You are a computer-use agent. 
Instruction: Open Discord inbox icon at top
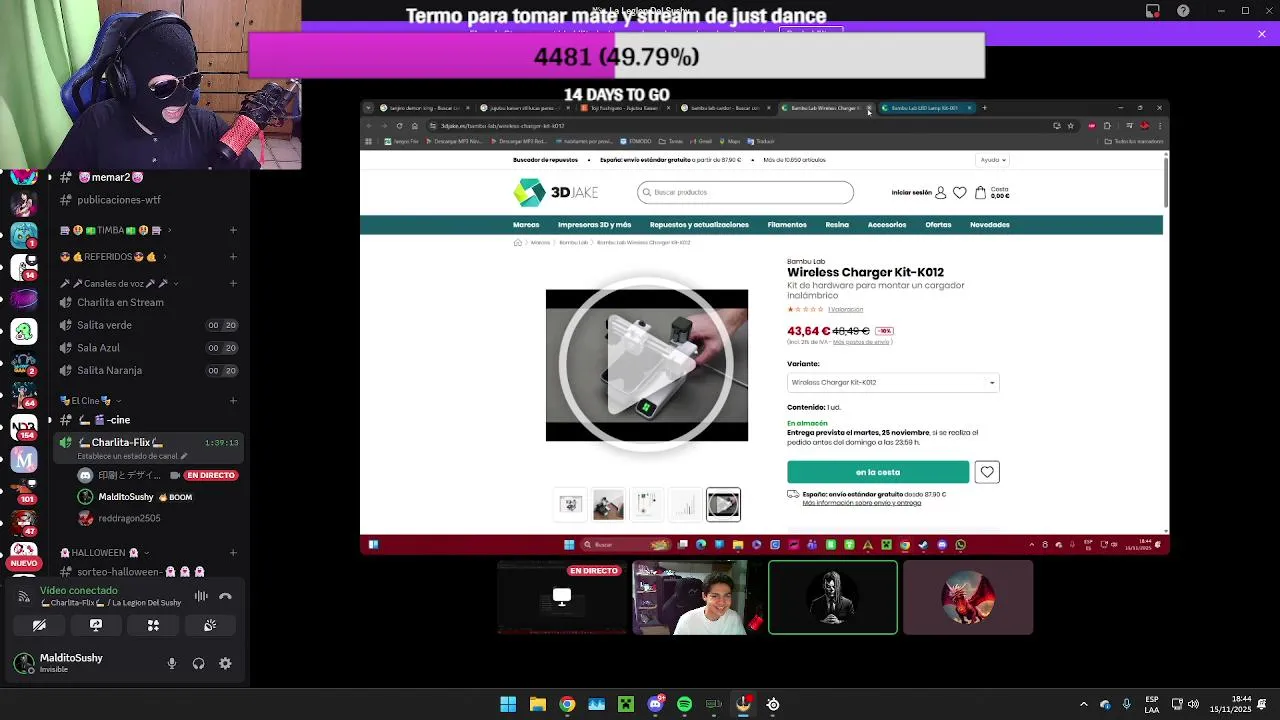point(1153,11)
